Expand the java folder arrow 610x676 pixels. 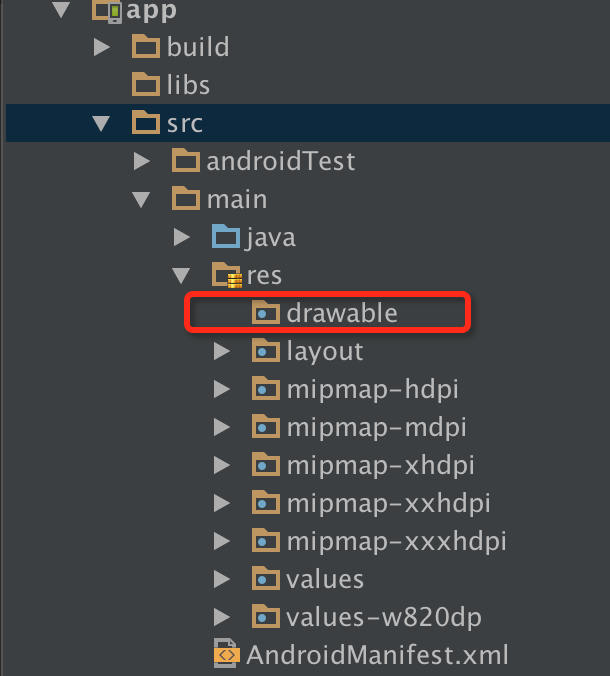tap(181, 237)
